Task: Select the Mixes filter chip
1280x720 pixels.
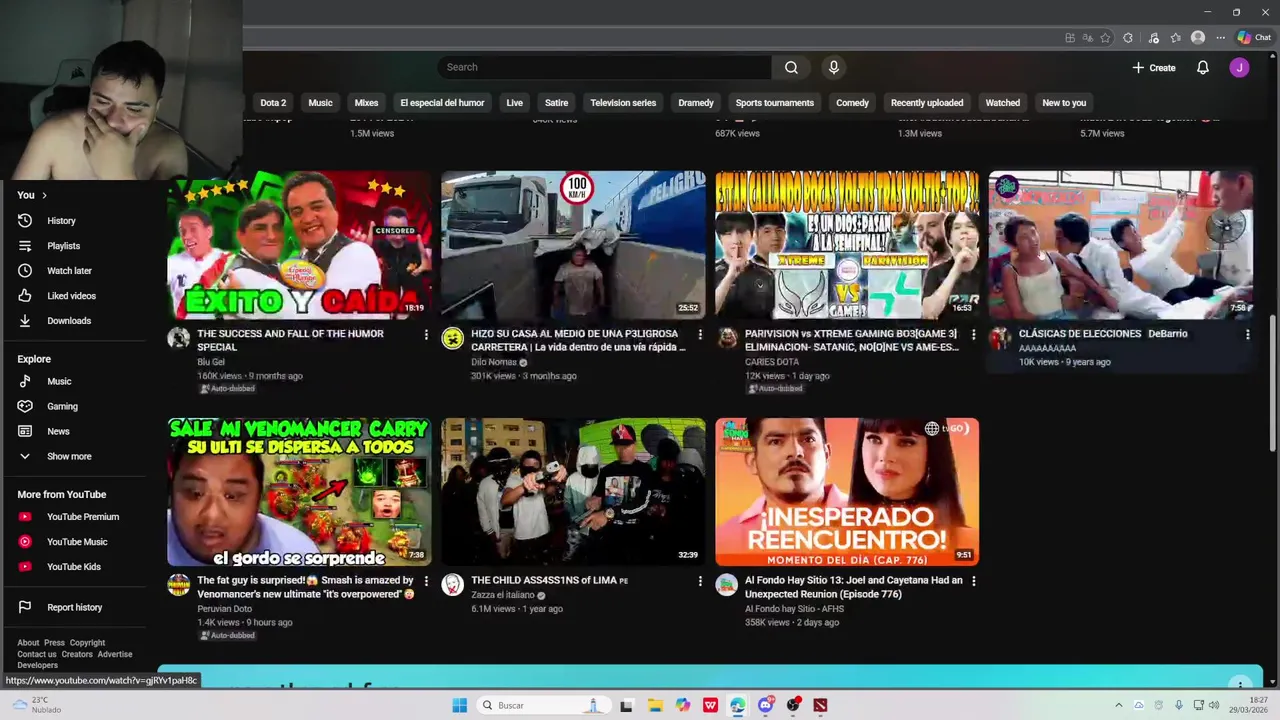Action: point(366,103)
